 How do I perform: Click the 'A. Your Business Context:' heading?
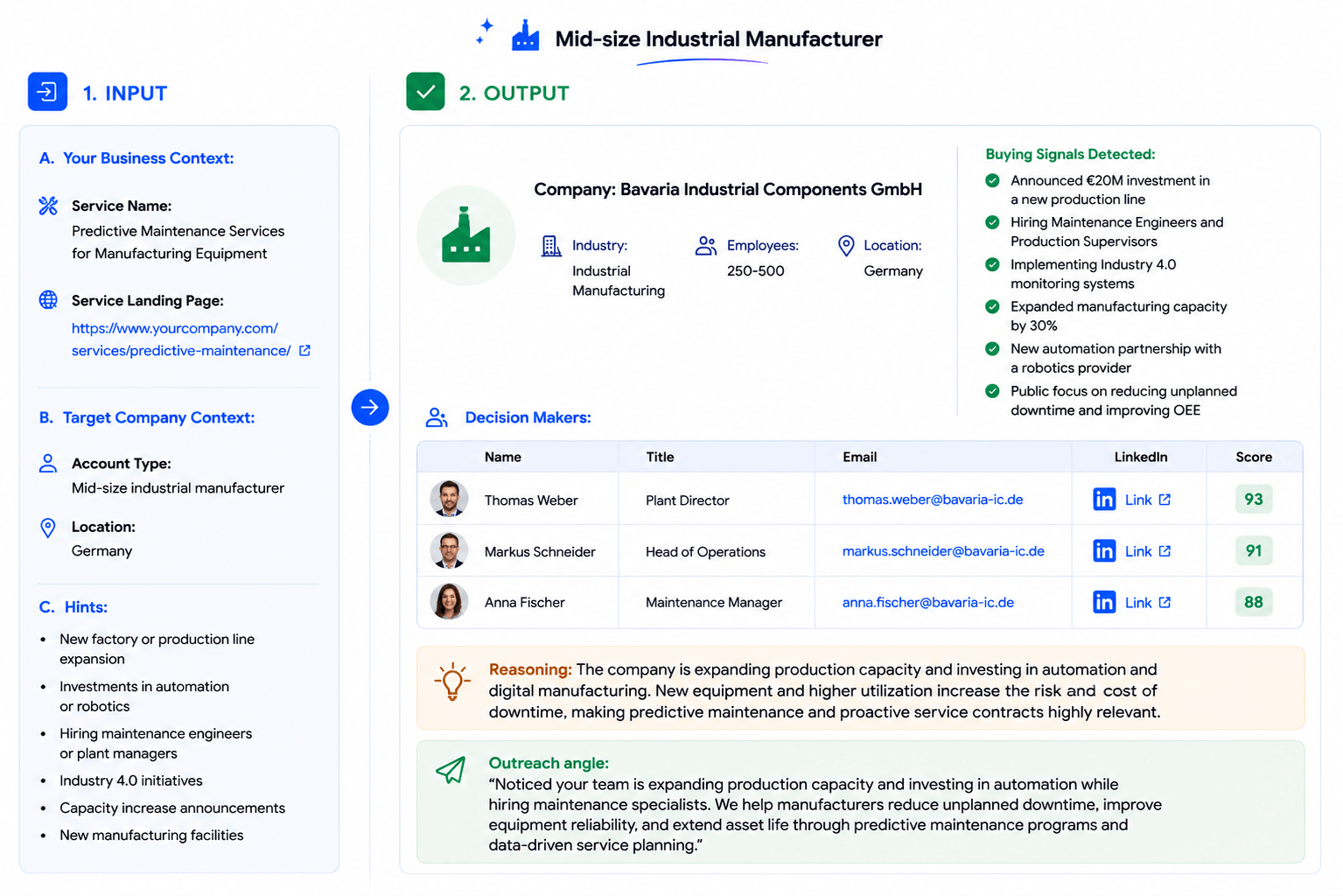(x=136, y=158)
